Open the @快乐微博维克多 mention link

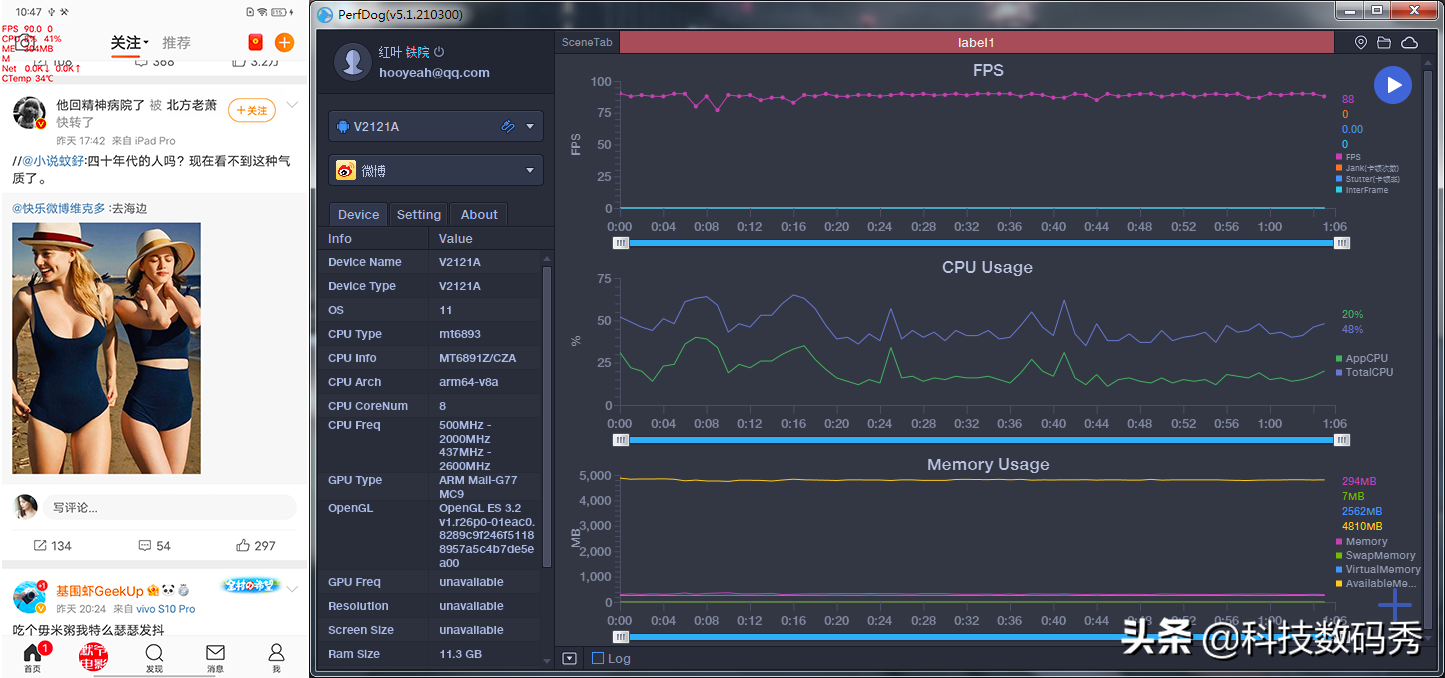[58, 208]
